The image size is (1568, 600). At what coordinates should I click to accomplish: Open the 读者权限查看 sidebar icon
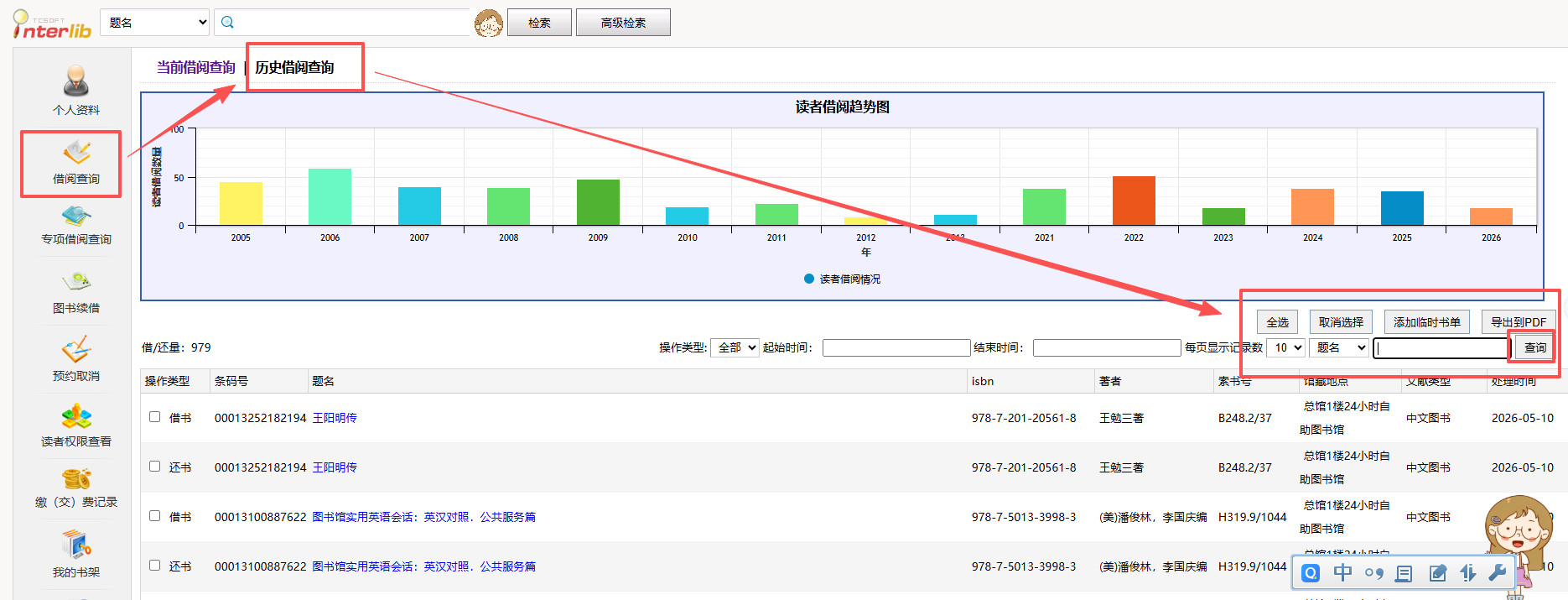click(76, 416)
